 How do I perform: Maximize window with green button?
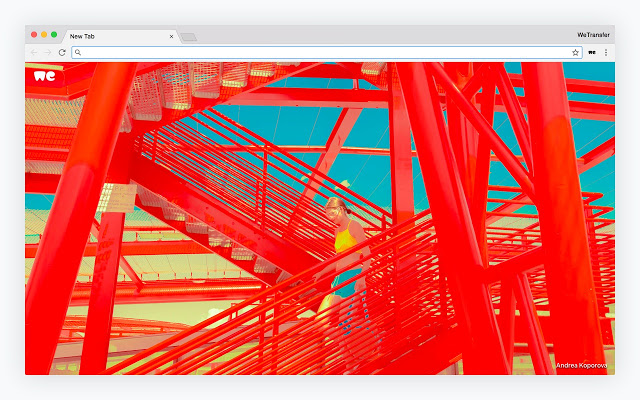click(x=54, y=35)
